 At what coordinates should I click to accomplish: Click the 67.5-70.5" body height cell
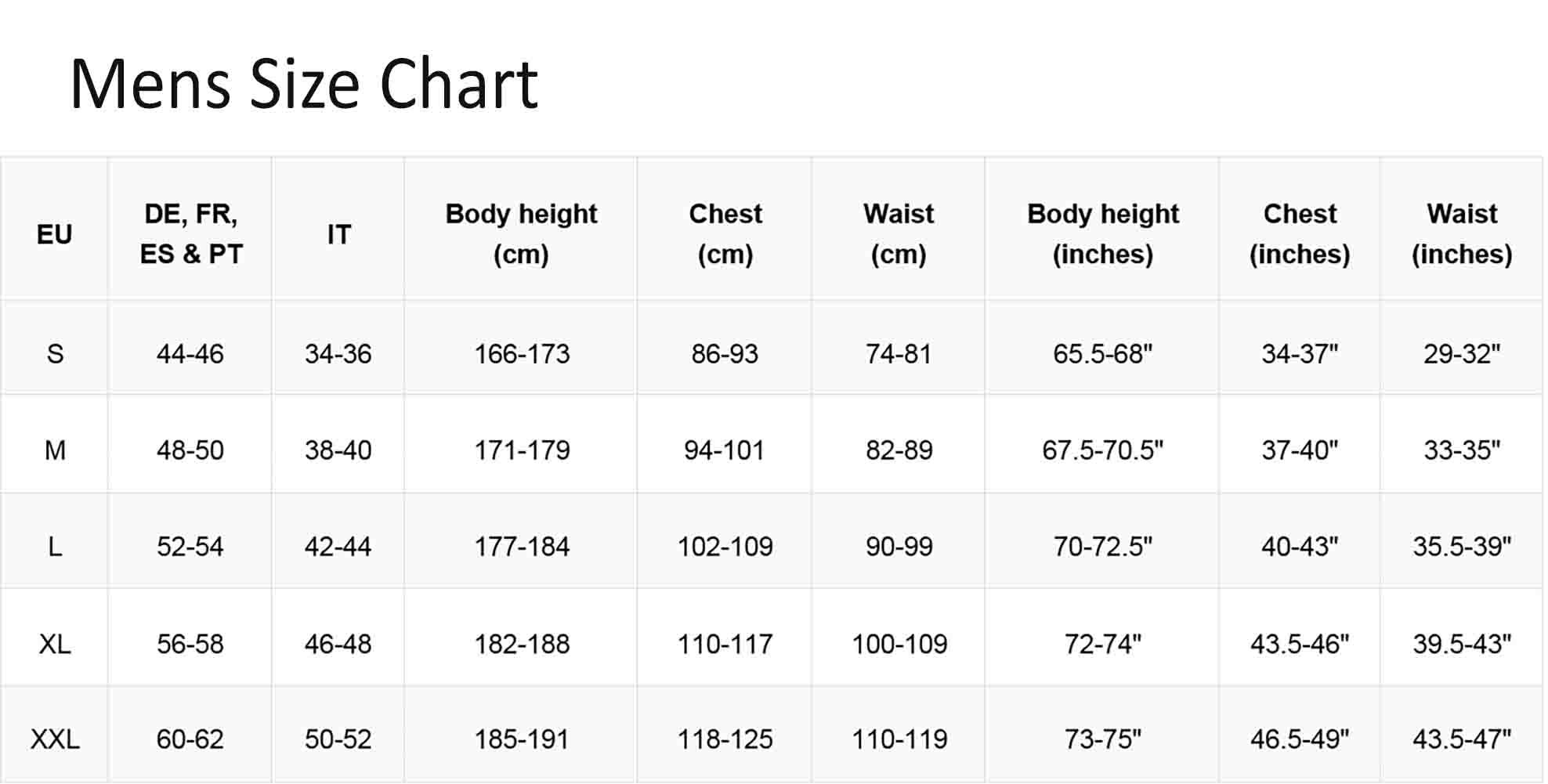click(1102, 450)
